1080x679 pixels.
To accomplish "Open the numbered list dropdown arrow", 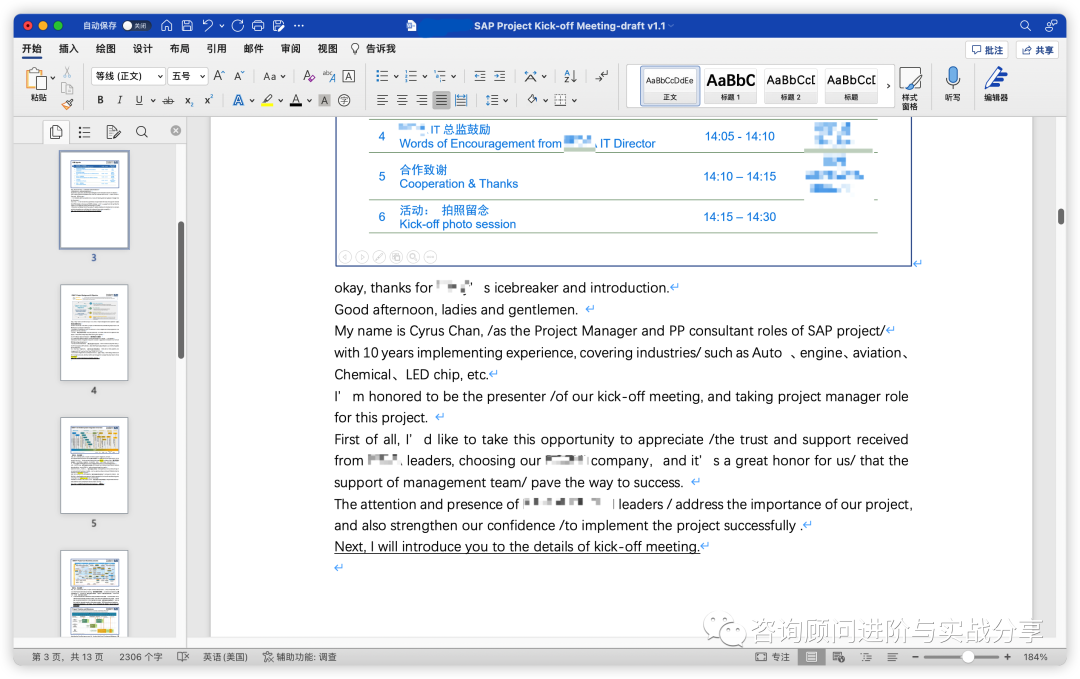I will point(425,76).
